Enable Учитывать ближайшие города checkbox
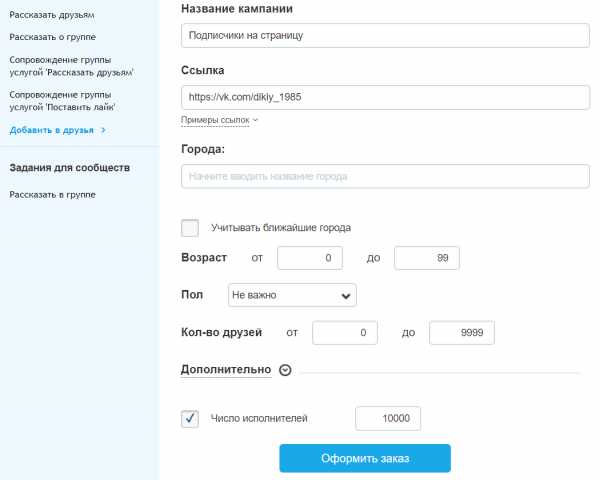 point(190,228)
